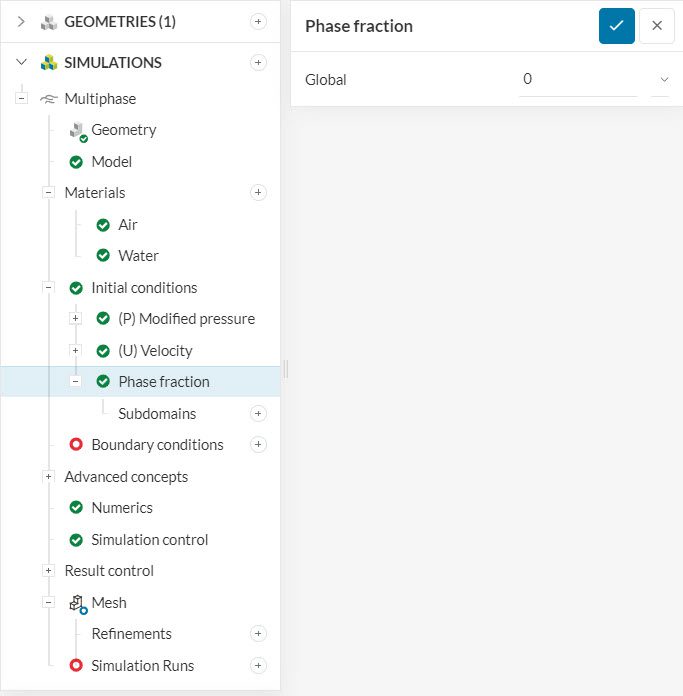Open the Numerics settings

point(121,508)
